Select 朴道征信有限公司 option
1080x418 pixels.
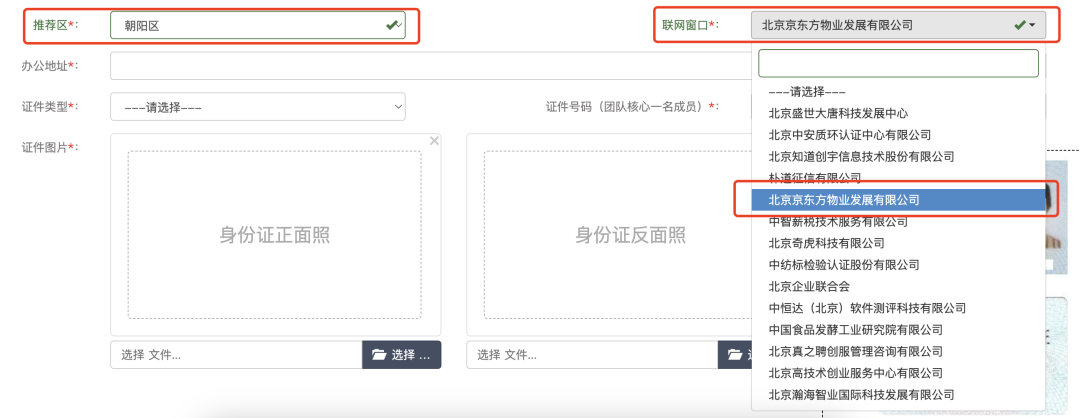(x=898, y=178)
